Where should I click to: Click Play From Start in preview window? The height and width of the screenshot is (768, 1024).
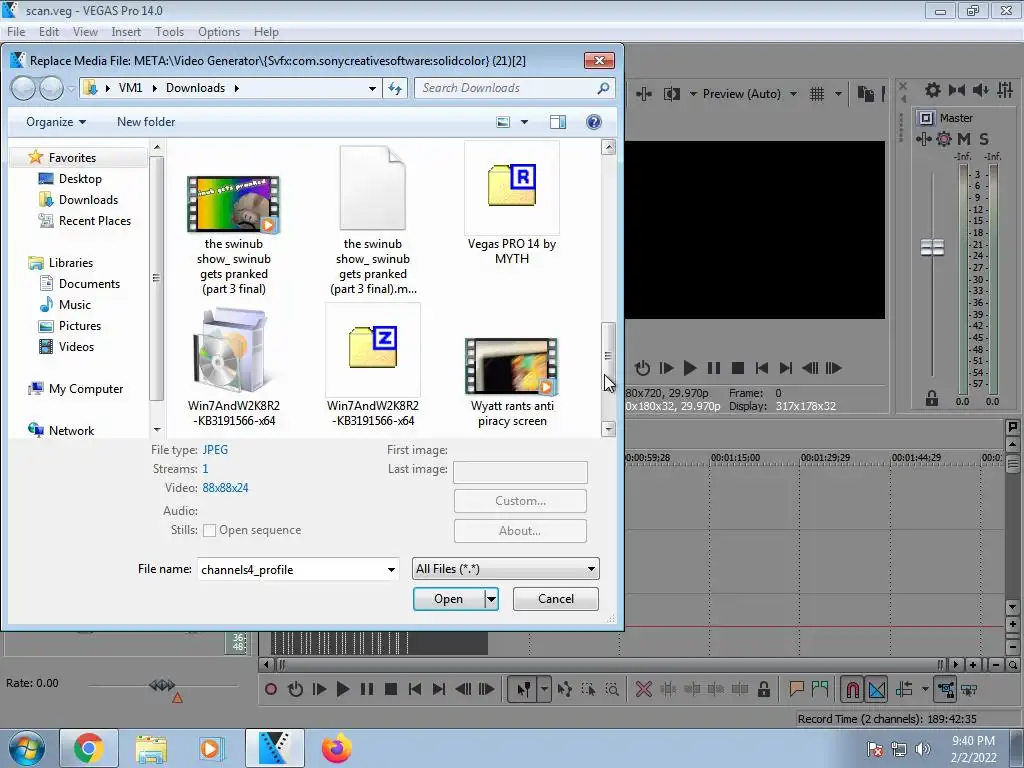coord(666,368)
